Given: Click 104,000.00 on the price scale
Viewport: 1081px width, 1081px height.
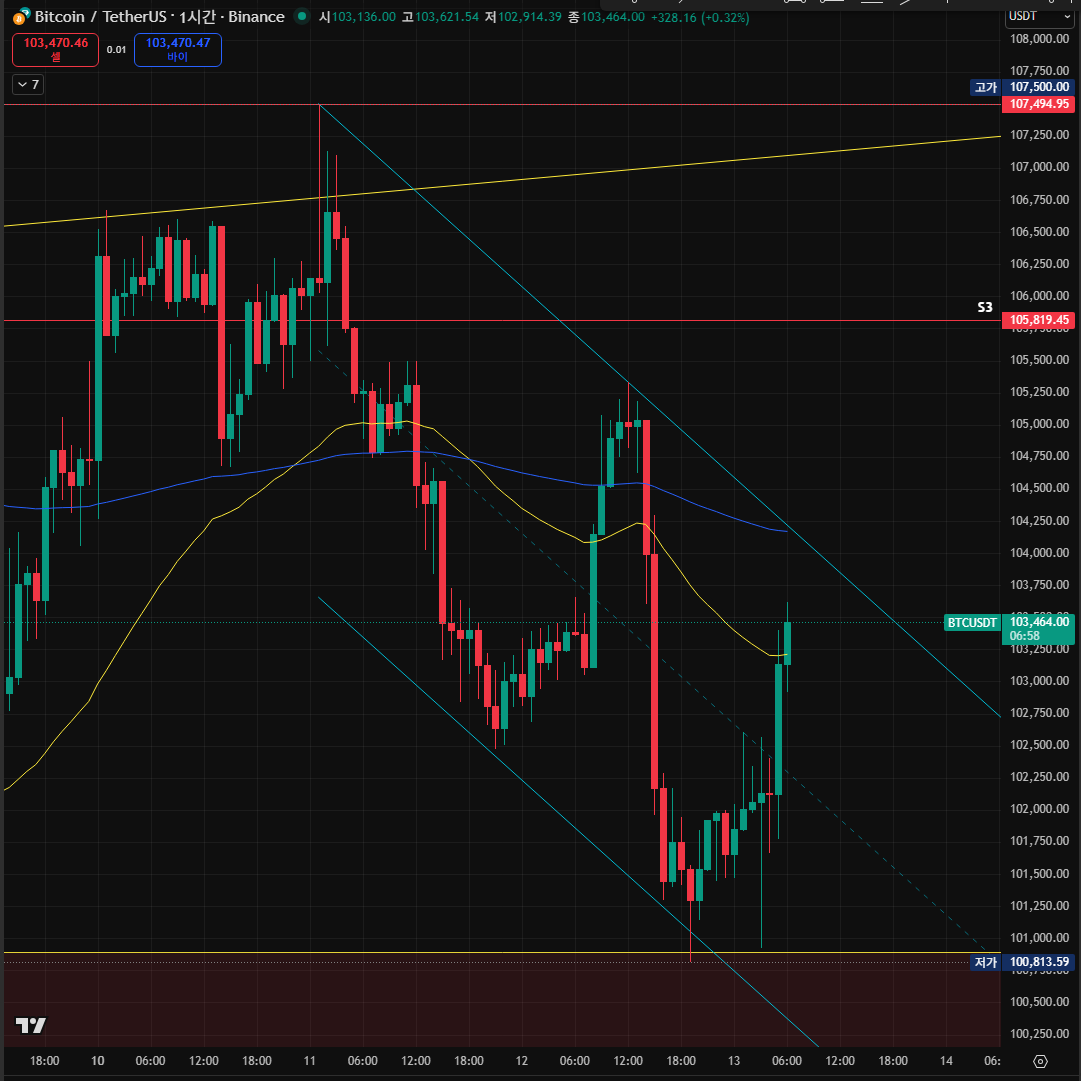Looking at the screenshot, I should point(1039,552).
